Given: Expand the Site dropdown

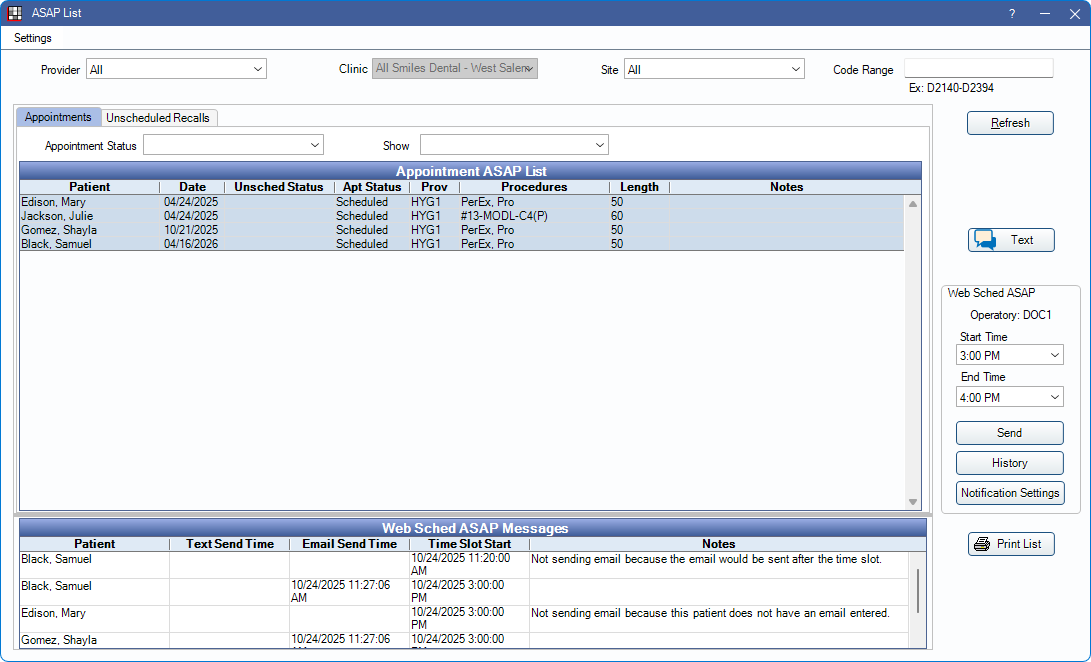Looking at the screenshot, I should click(x=714, y=69).
